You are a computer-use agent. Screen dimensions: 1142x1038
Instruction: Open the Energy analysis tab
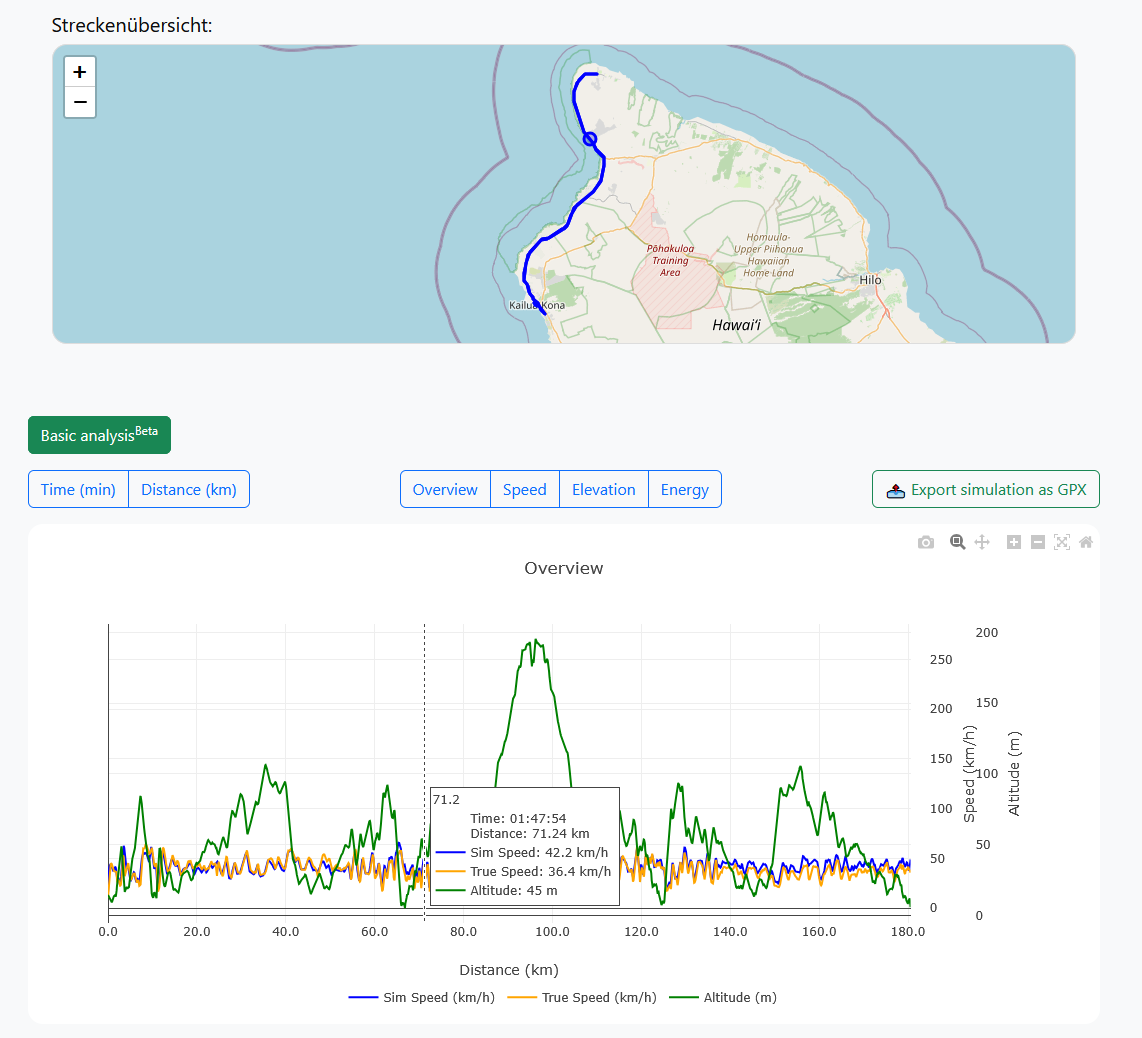click(685, 489)
